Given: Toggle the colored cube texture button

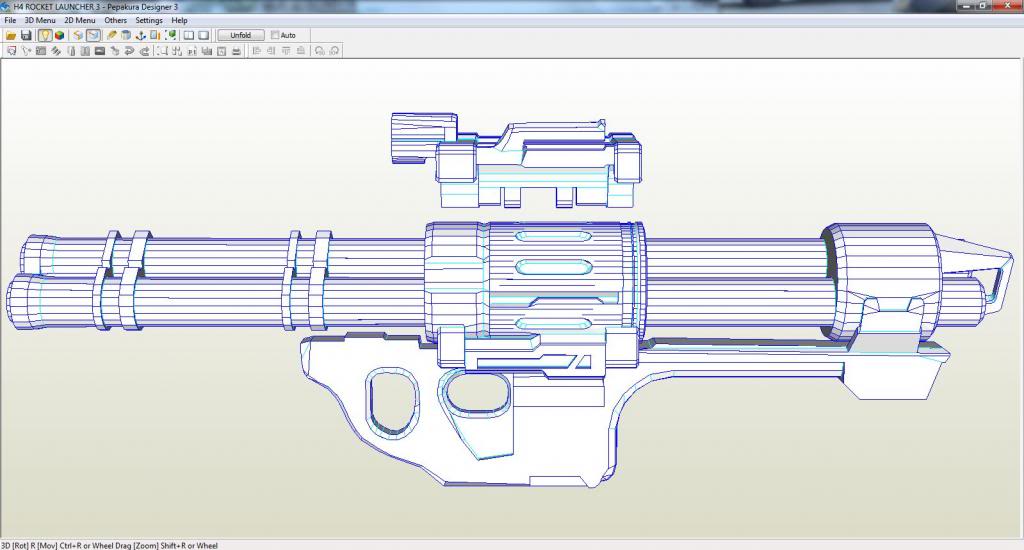Looking at the screenshot, I should [59, 35].
